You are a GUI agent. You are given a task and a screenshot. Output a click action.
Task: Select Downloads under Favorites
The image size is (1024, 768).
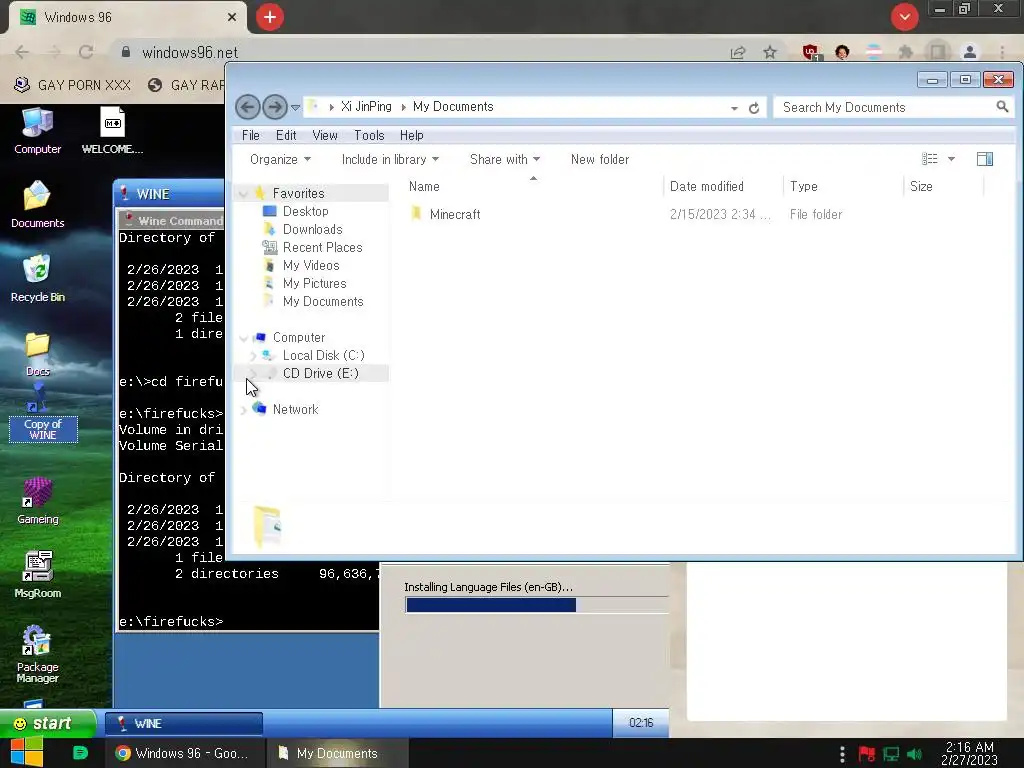click(x=312, y=230)
